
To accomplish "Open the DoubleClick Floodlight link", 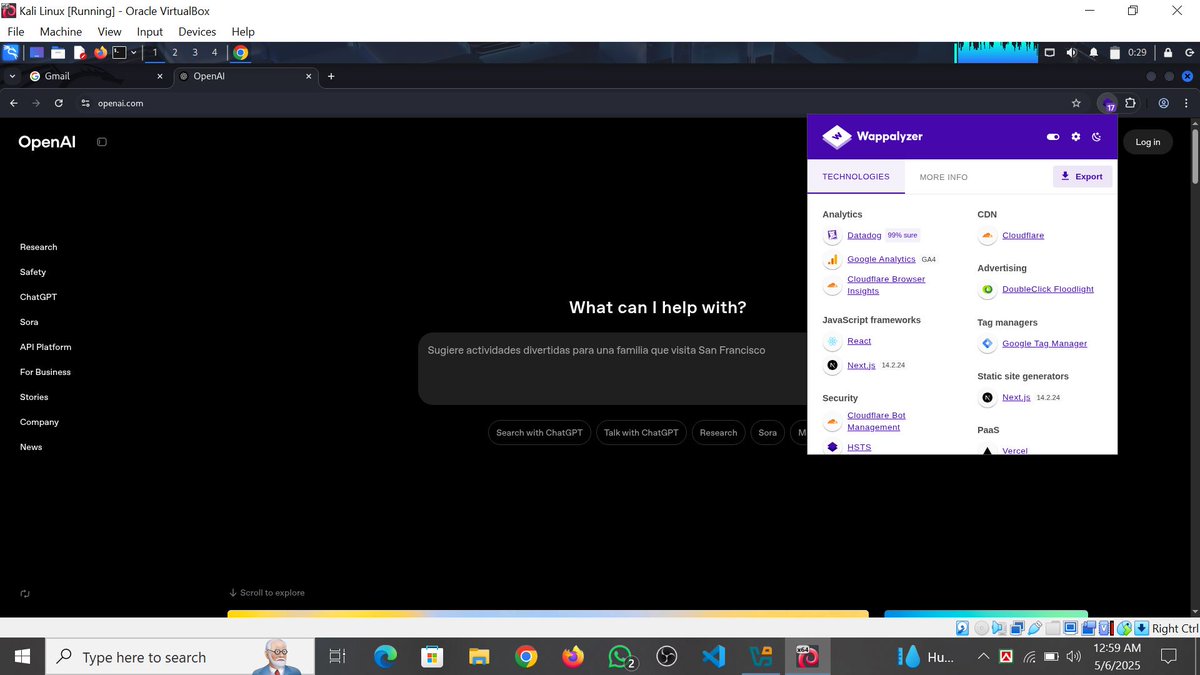I will [x=1048, y=289].
